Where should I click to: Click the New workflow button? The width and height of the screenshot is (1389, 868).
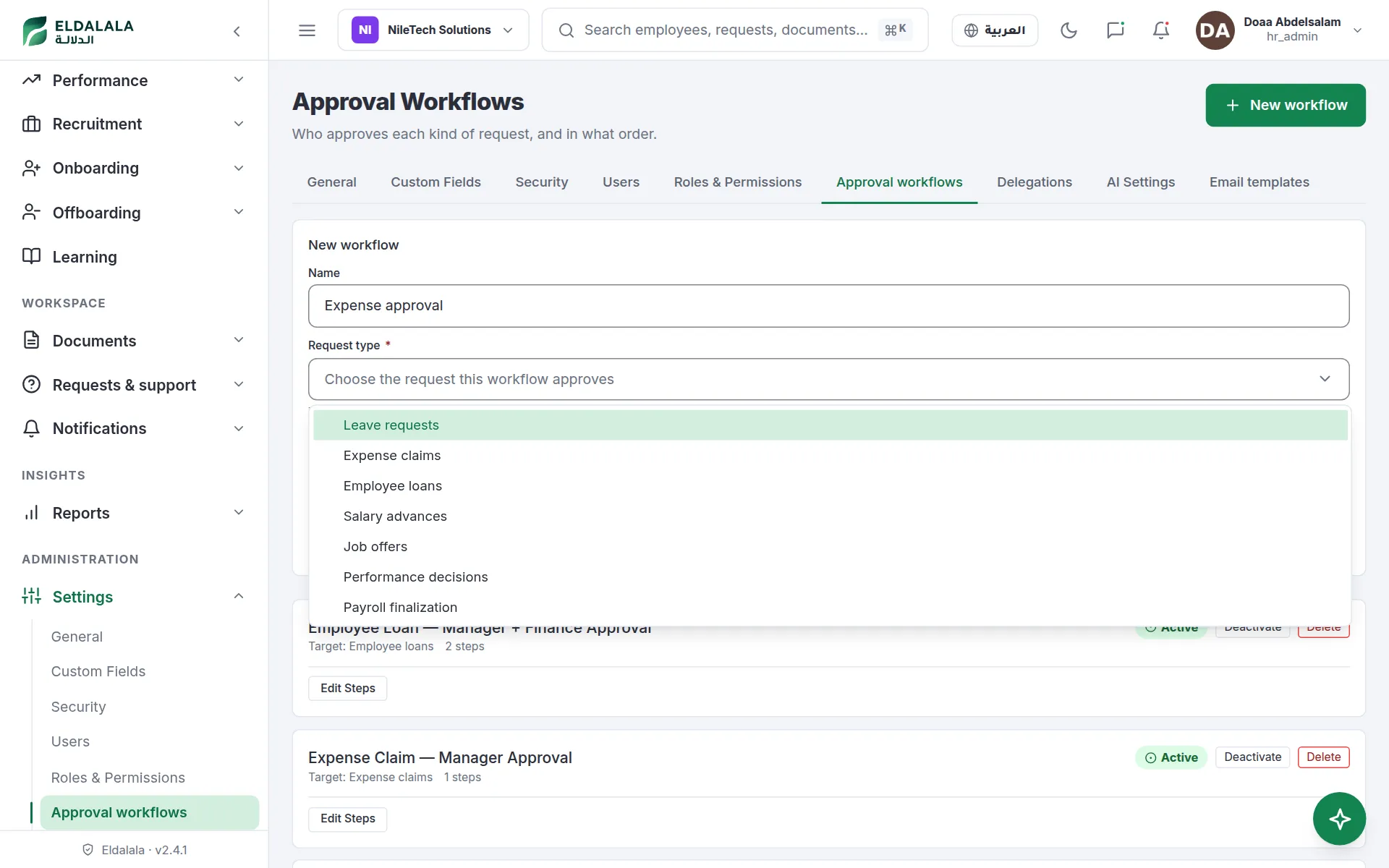tap(1285, 105)
